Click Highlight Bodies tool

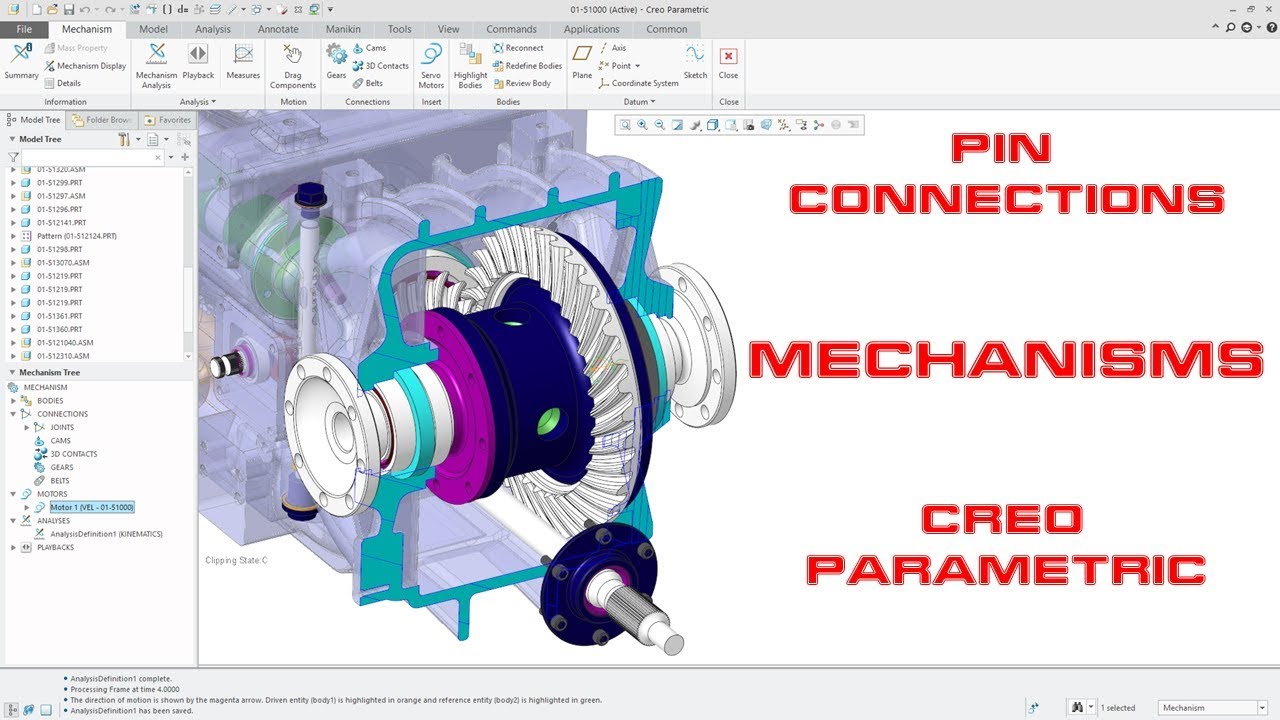[x=470, y=66]
